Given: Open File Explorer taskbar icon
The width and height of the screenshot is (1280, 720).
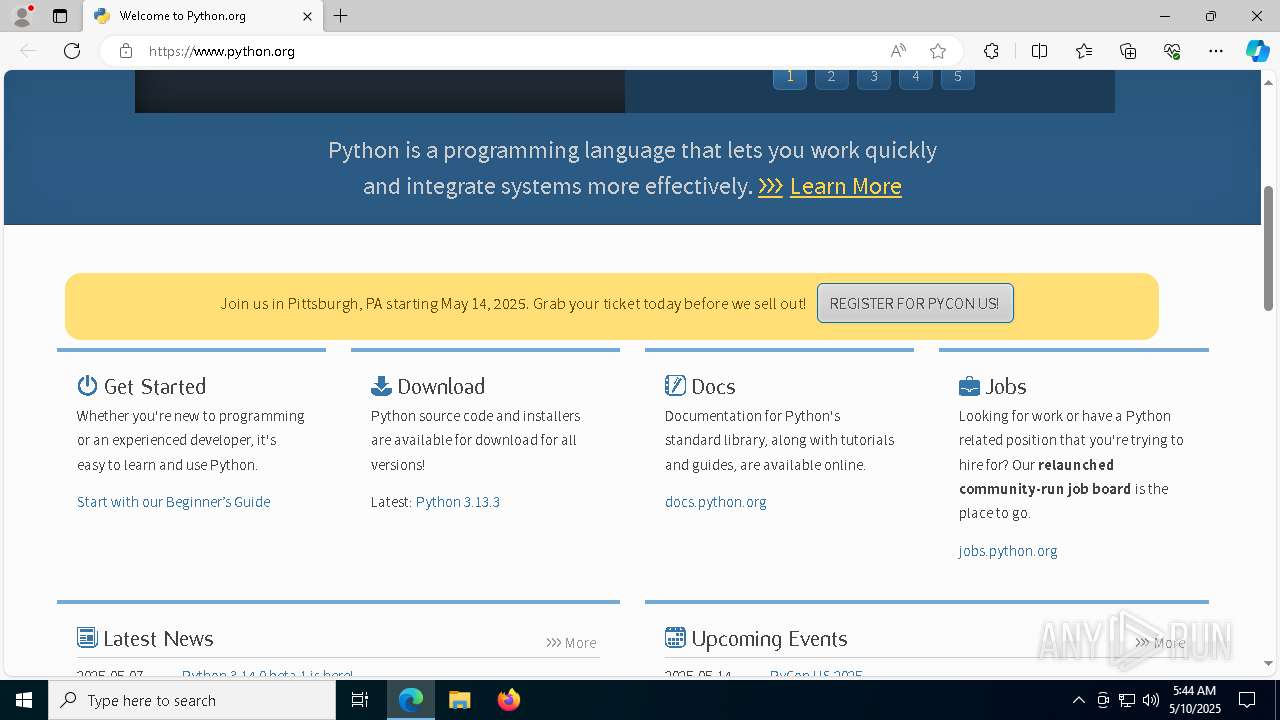Looking at the screenshot, I should pos(459,700).
